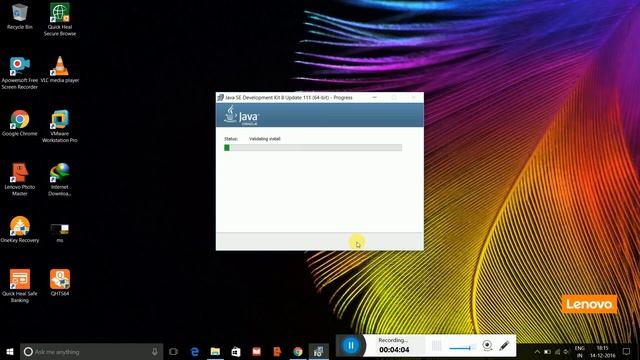Open the orange document app taskbar icon
This screenshot has height=360, width=640.
pos(277,351)
